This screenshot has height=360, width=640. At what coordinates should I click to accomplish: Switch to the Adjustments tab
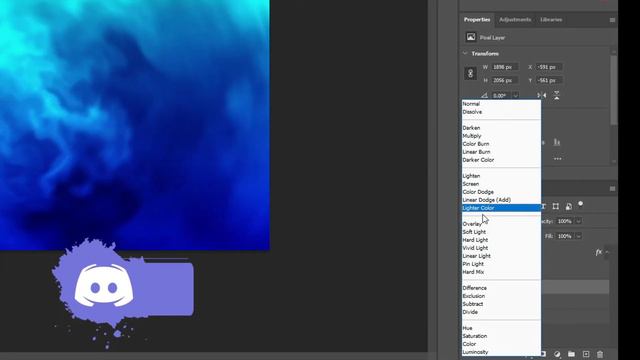[515, 20]
